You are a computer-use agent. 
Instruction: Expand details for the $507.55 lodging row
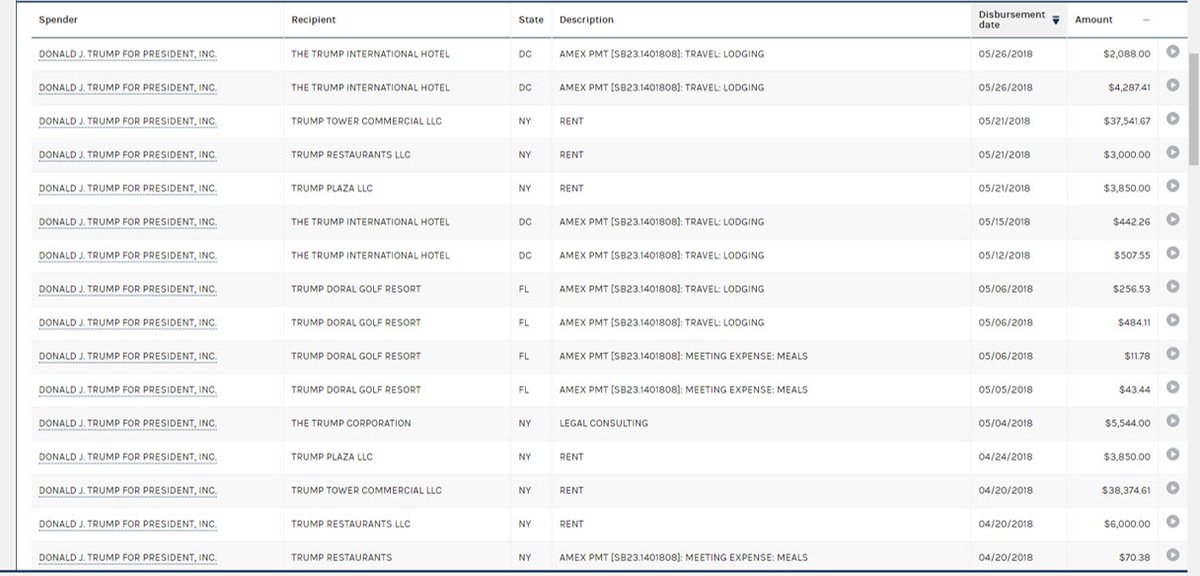click(x=1173, y=254)
